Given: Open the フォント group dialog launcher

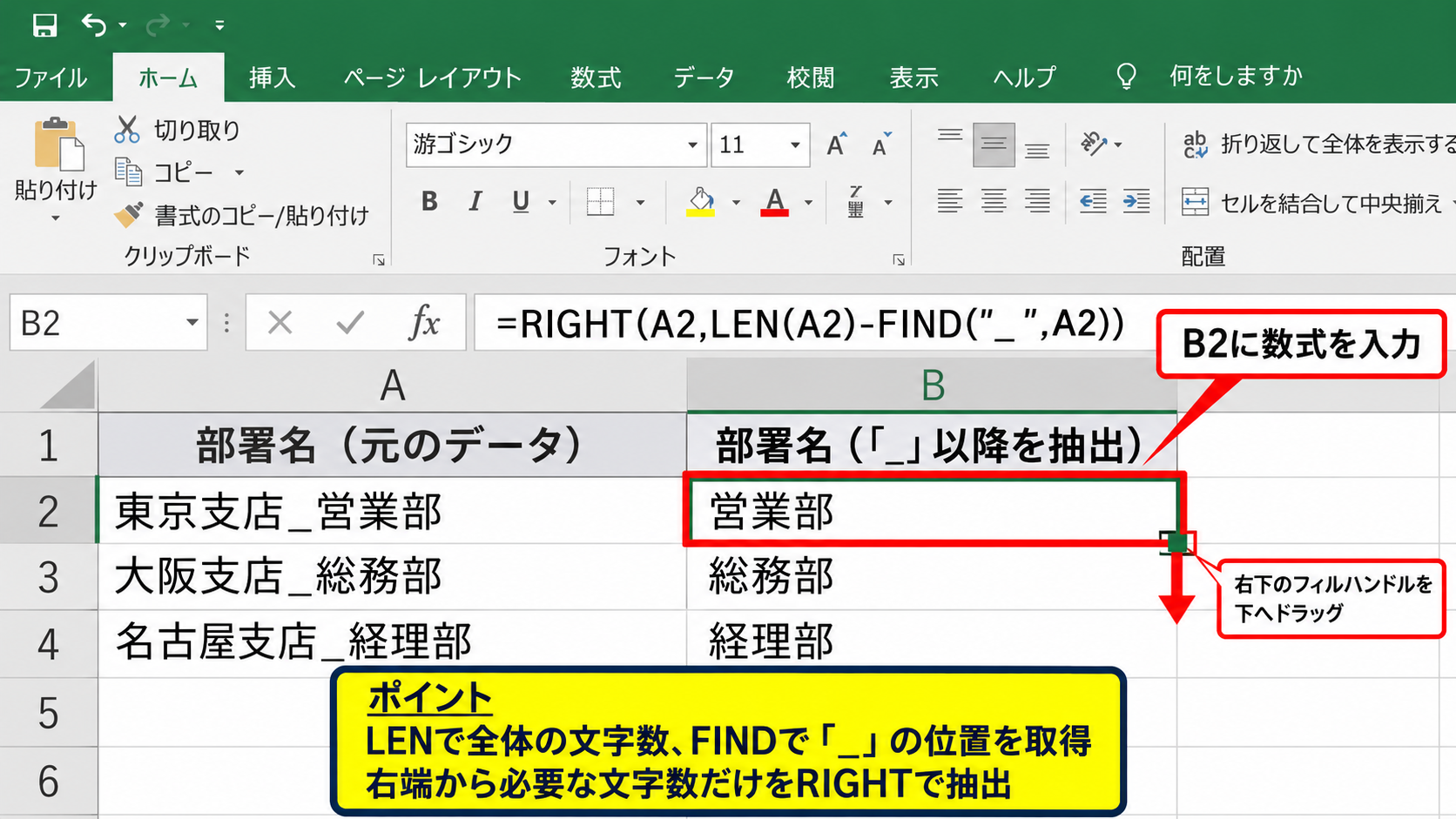Looking at the screenshot, I should (899, 260).
